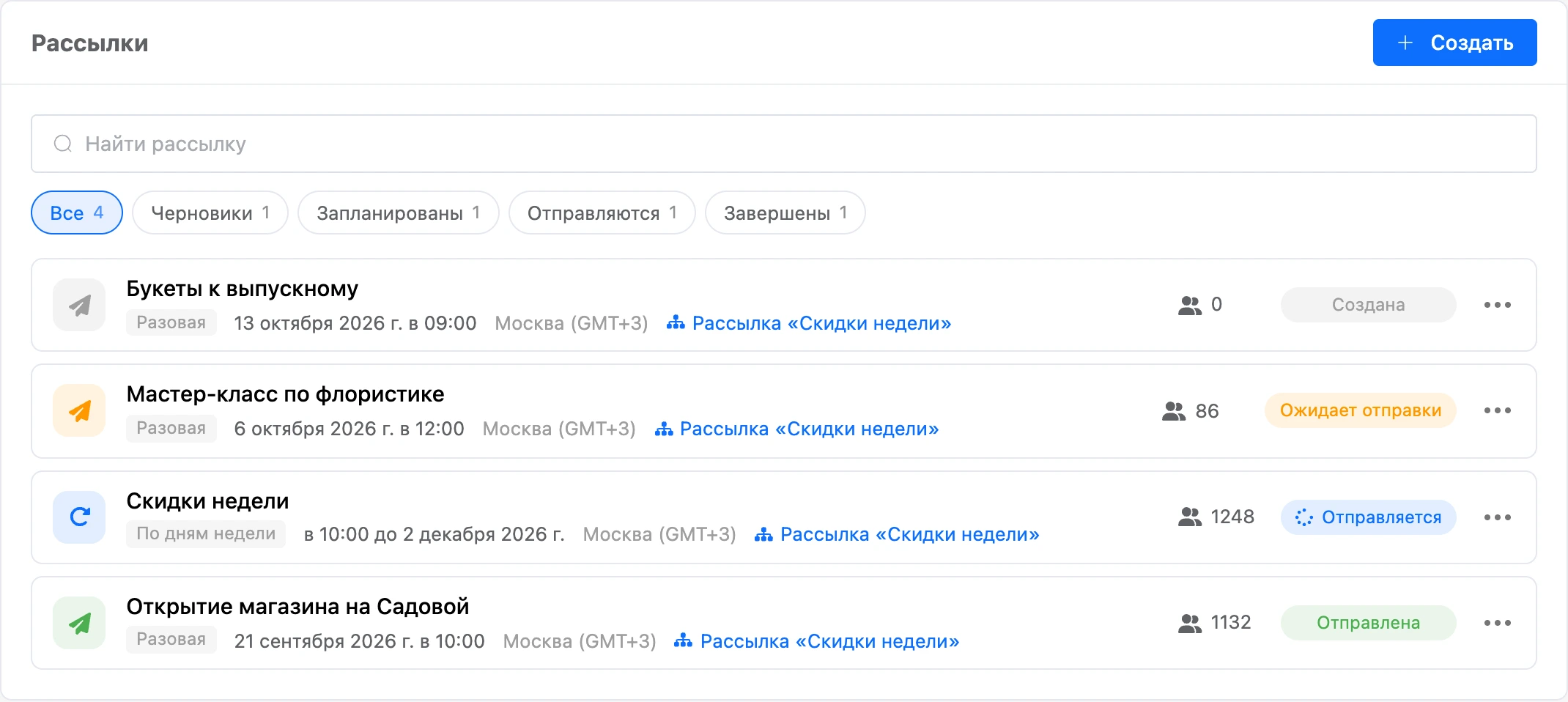The width and height of the screenshot is (1568, 702).
Task: Switch to the Черновики tab
Action: tap(210, 213)
